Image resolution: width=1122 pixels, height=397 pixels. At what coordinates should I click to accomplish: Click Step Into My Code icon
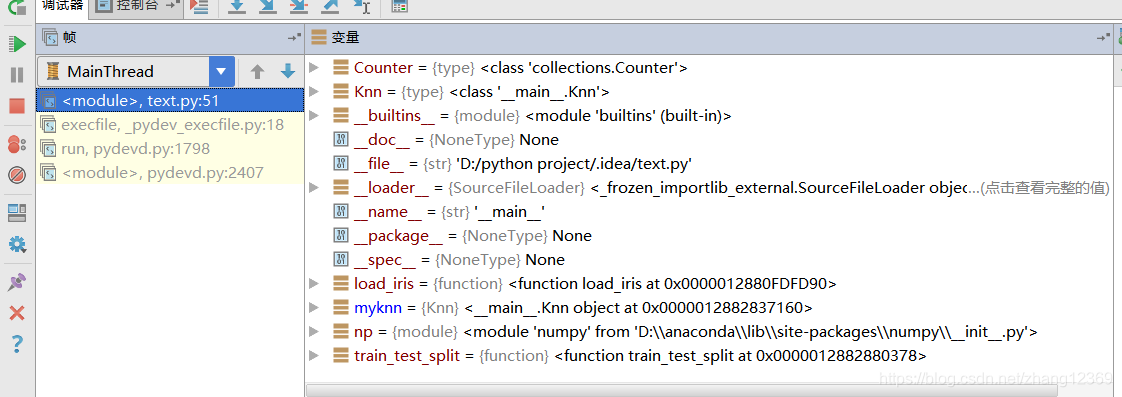[298, 7]
